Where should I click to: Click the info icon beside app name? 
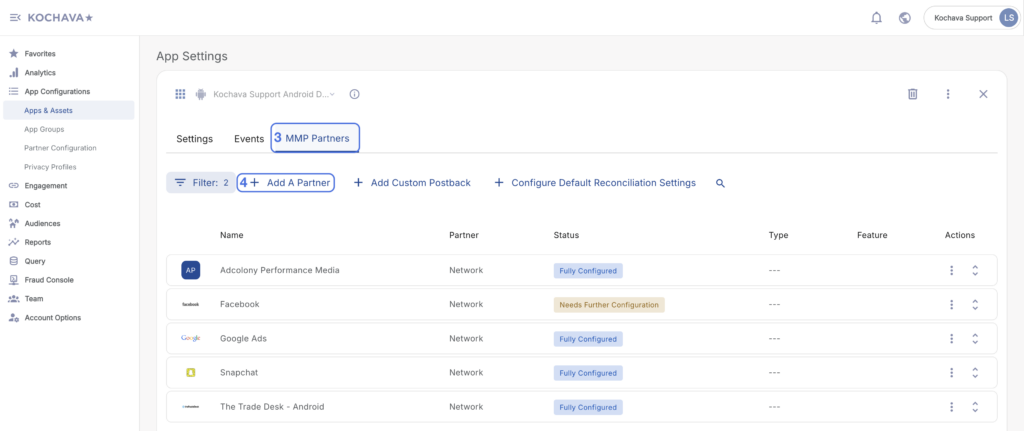pyautogui.click(x=354, y=94)
